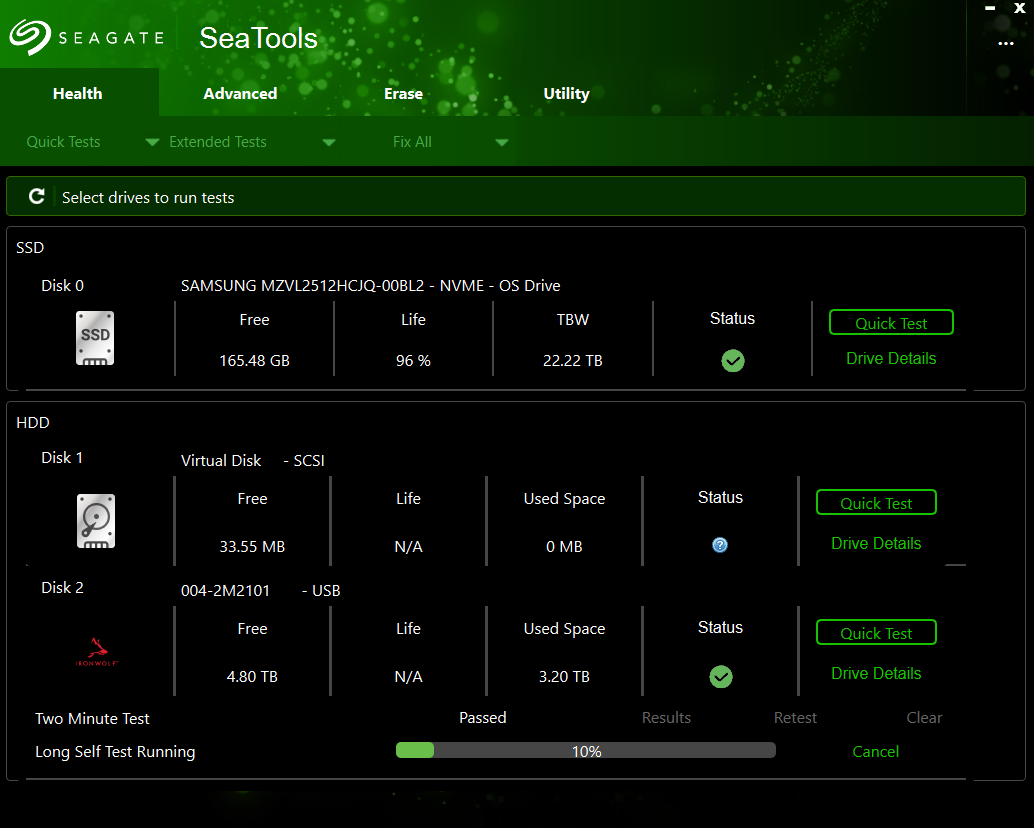This screenshot has height=828, width=1034.
Task: Cancel the running Long Self Test
Action: coord(875,752)
